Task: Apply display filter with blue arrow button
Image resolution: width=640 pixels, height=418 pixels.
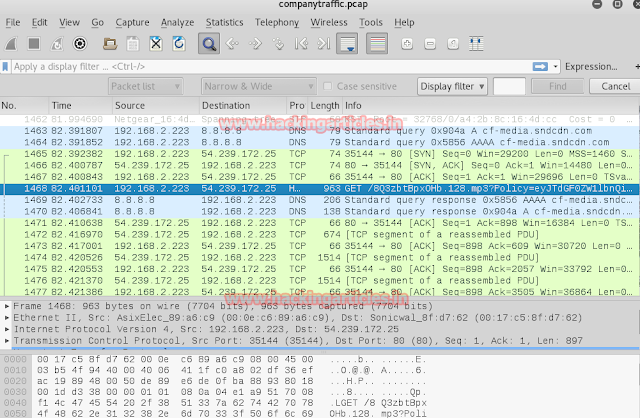Action: [x=540, y=67]
